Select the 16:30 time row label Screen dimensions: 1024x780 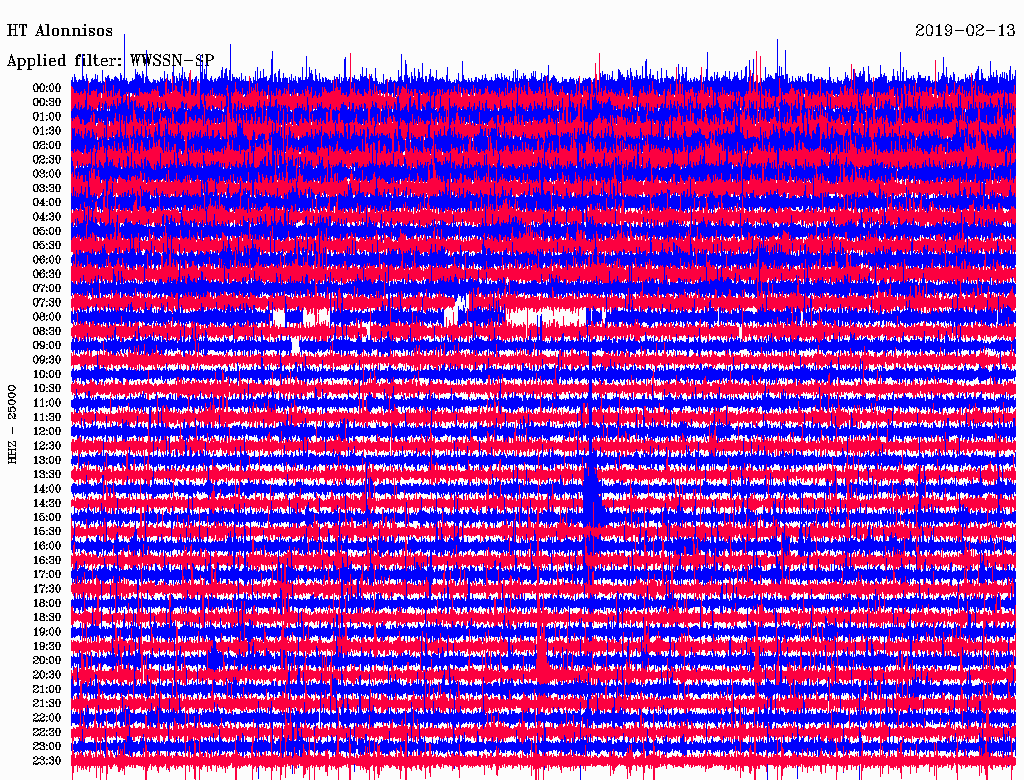point(47,560)
